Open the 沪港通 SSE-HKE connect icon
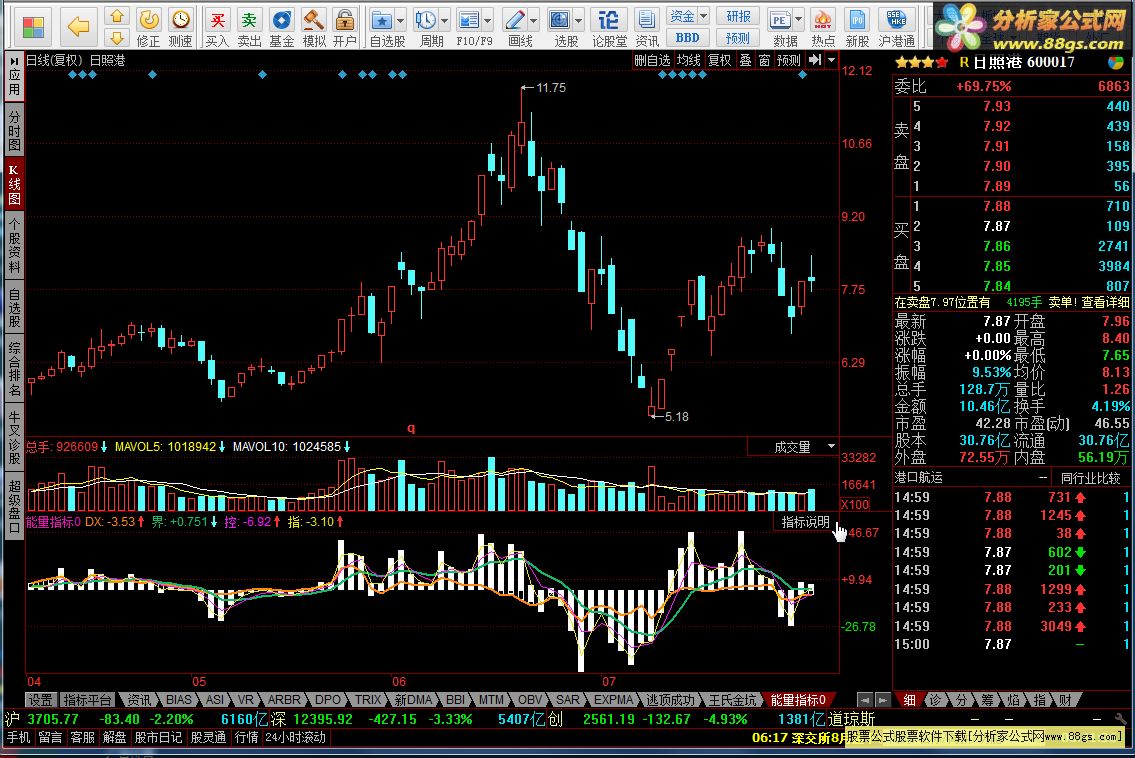Image resolution: width=1135 pixels, height=758 pixels. point(896,27)
